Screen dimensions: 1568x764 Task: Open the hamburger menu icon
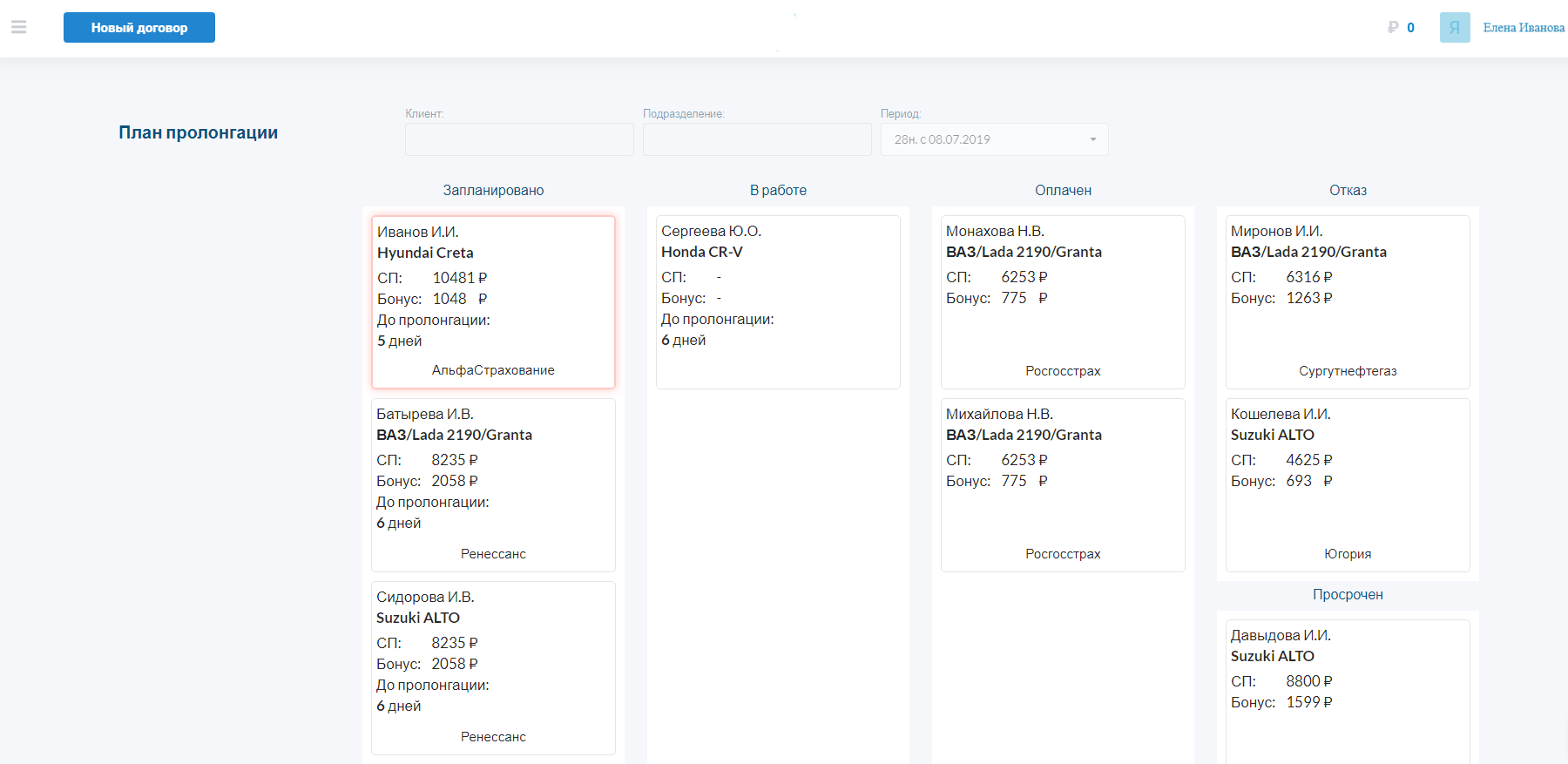click(x=19, y=27)
